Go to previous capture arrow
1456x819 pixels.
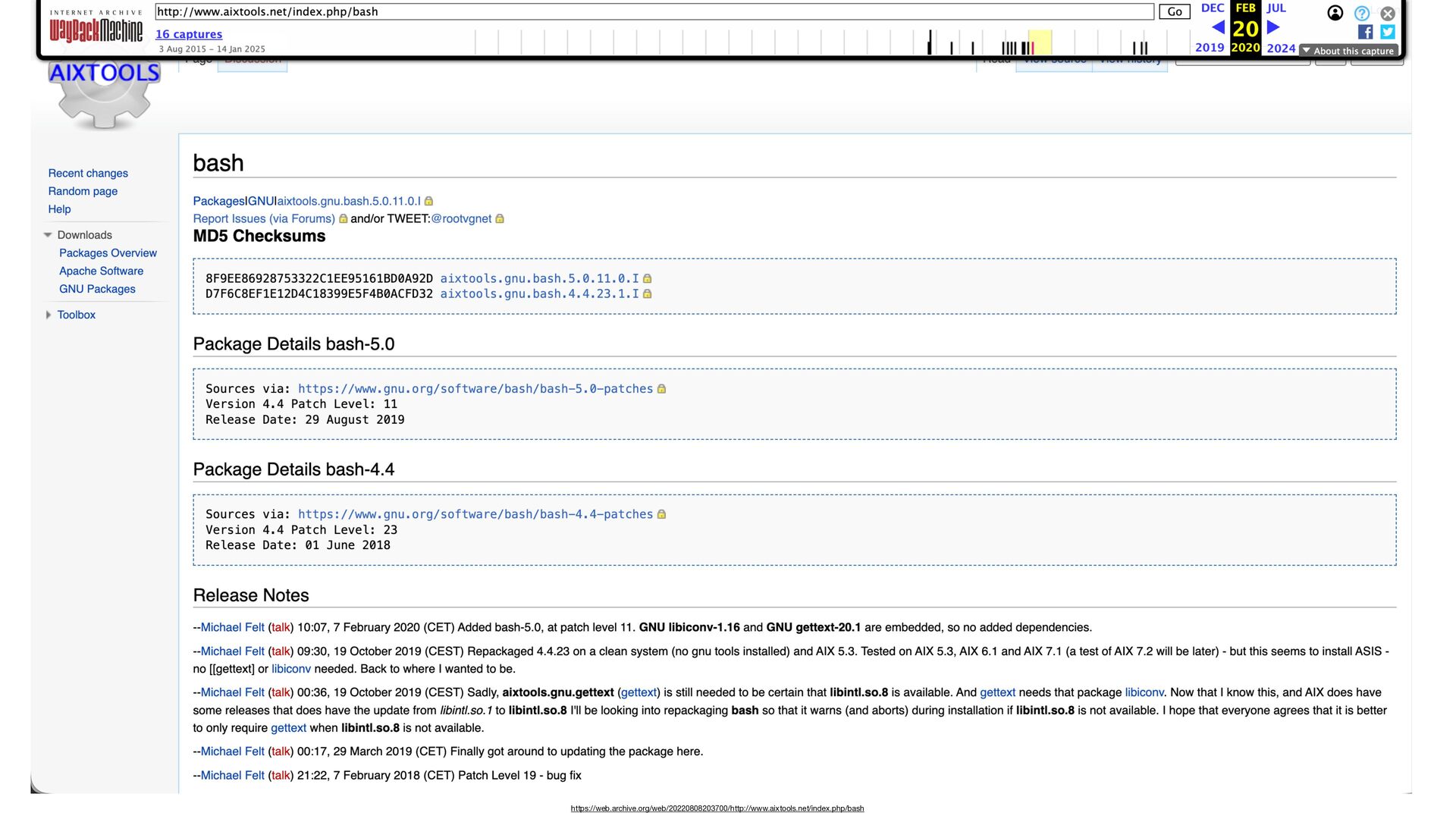pos(1218,28)
